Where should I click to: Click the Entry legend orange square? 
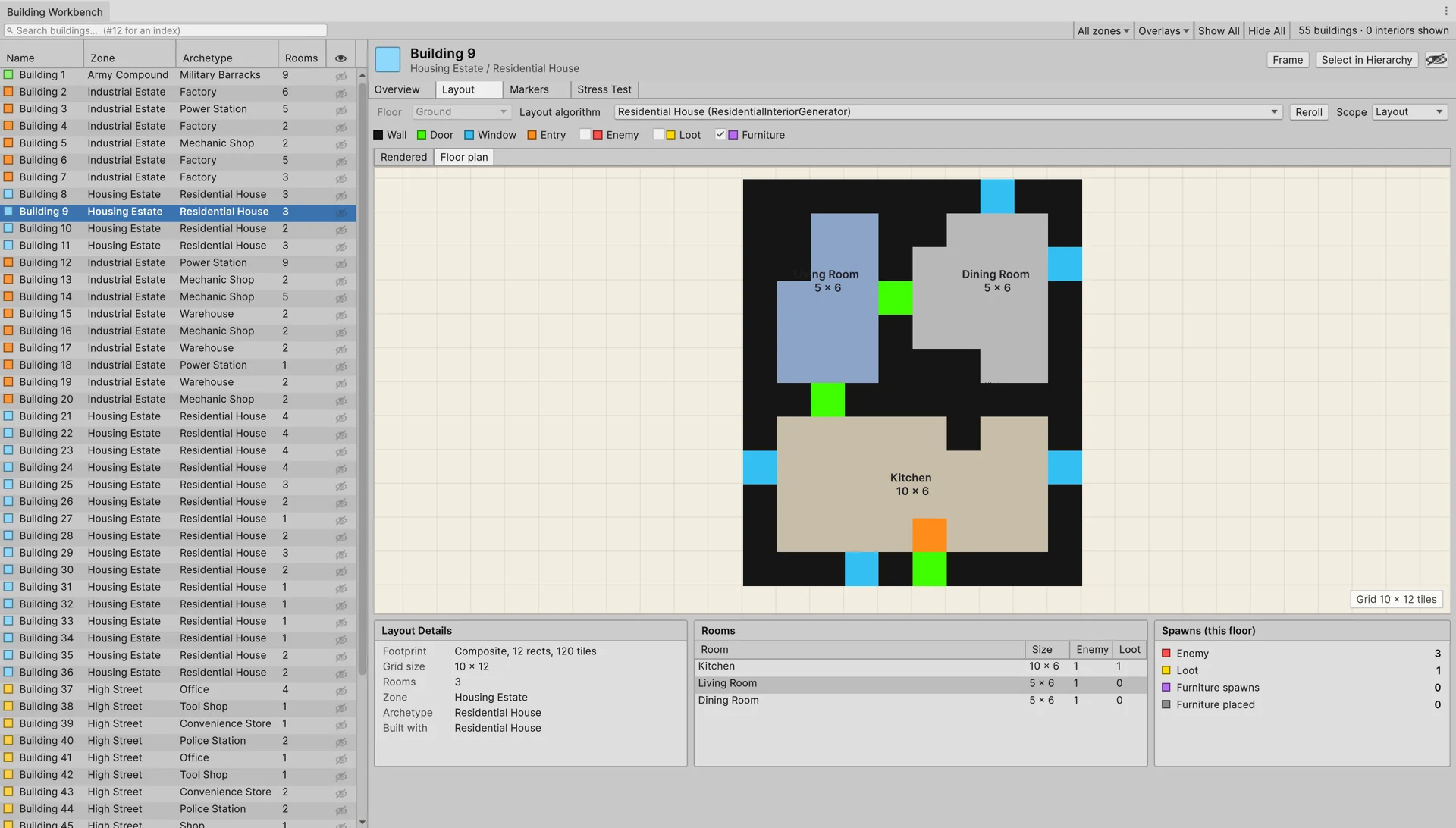(532, 135)
